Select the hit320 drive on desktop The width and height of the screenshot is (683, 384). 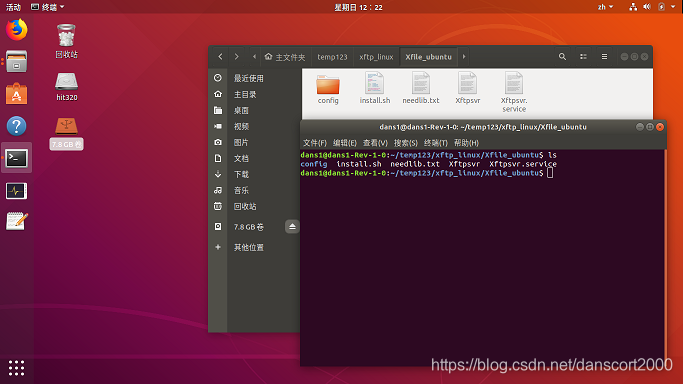tap(66, 87)
